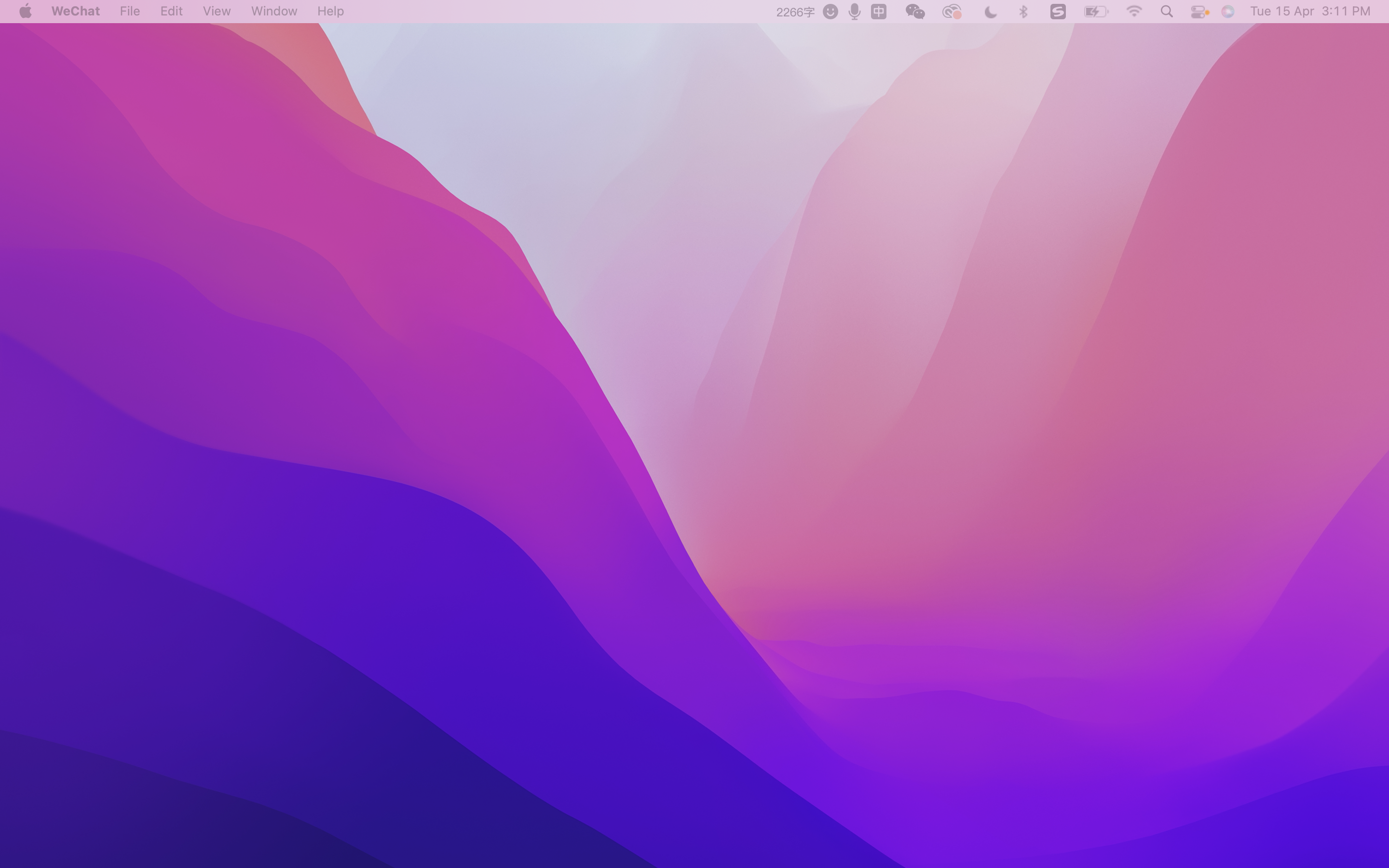Launch Siri from menu bar
Screen dimensions: 1389x868
click(x=1228, y=12)
